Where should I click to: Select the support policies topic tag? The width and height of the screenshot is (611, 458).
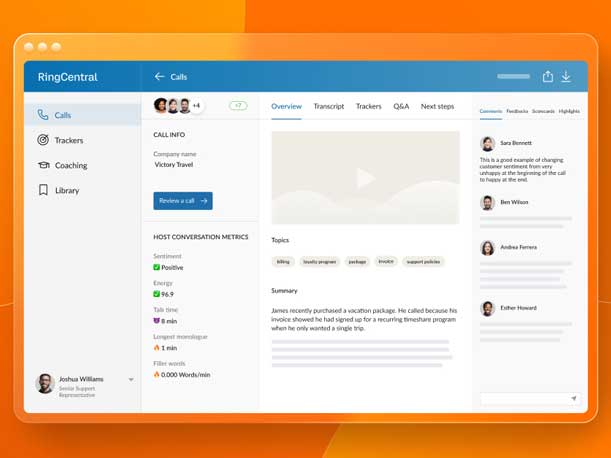tap(423, 262)
